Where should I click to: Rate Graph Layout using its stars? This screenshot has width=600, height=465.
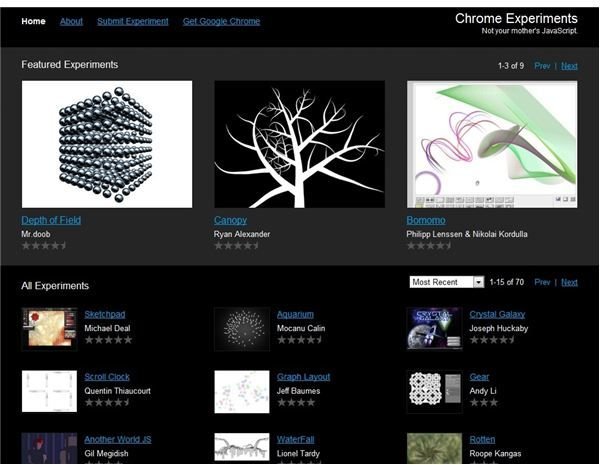click(296, 403)
